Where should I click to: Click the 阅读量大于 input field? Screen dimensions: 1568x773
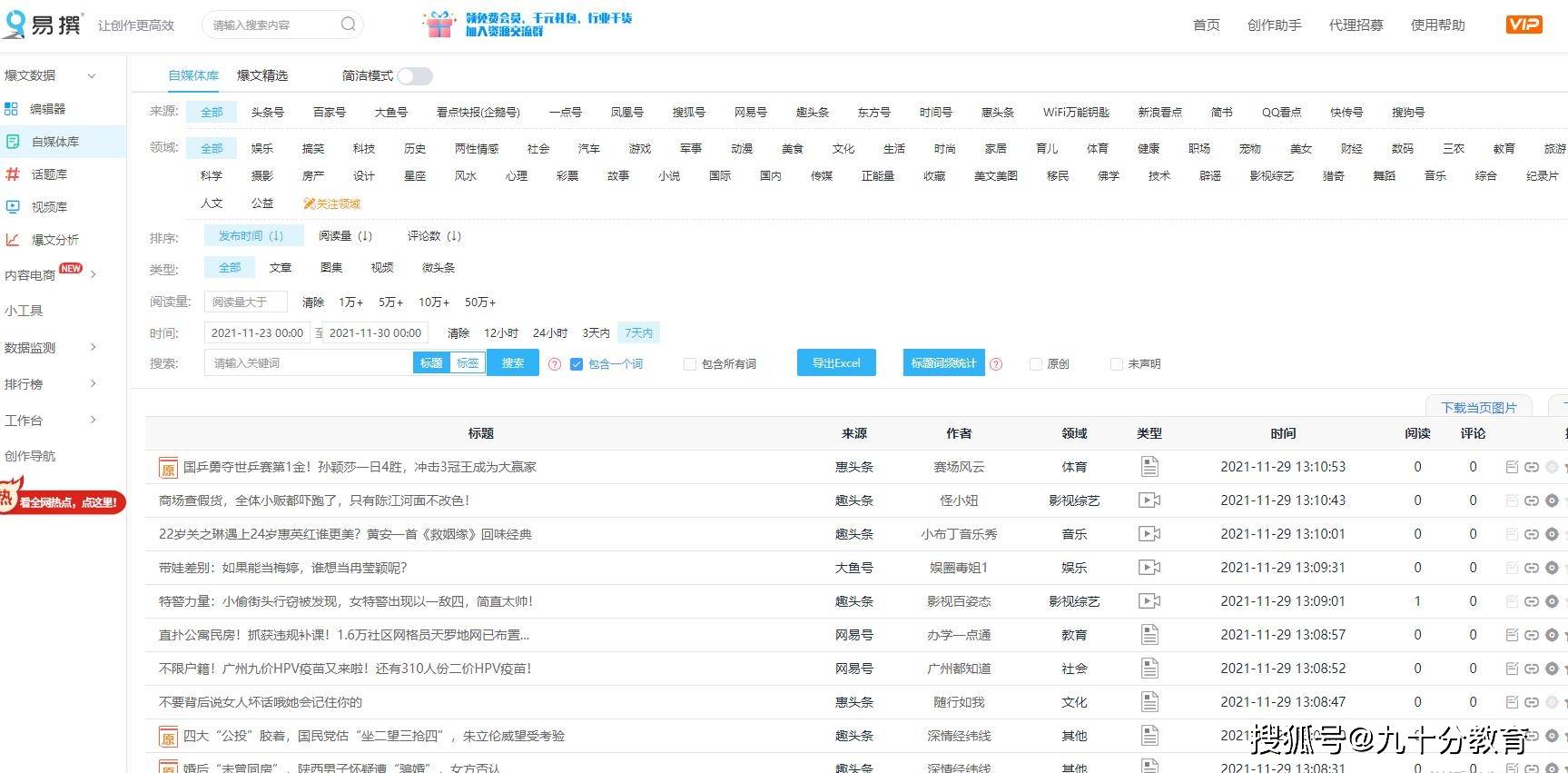[246, 302]
